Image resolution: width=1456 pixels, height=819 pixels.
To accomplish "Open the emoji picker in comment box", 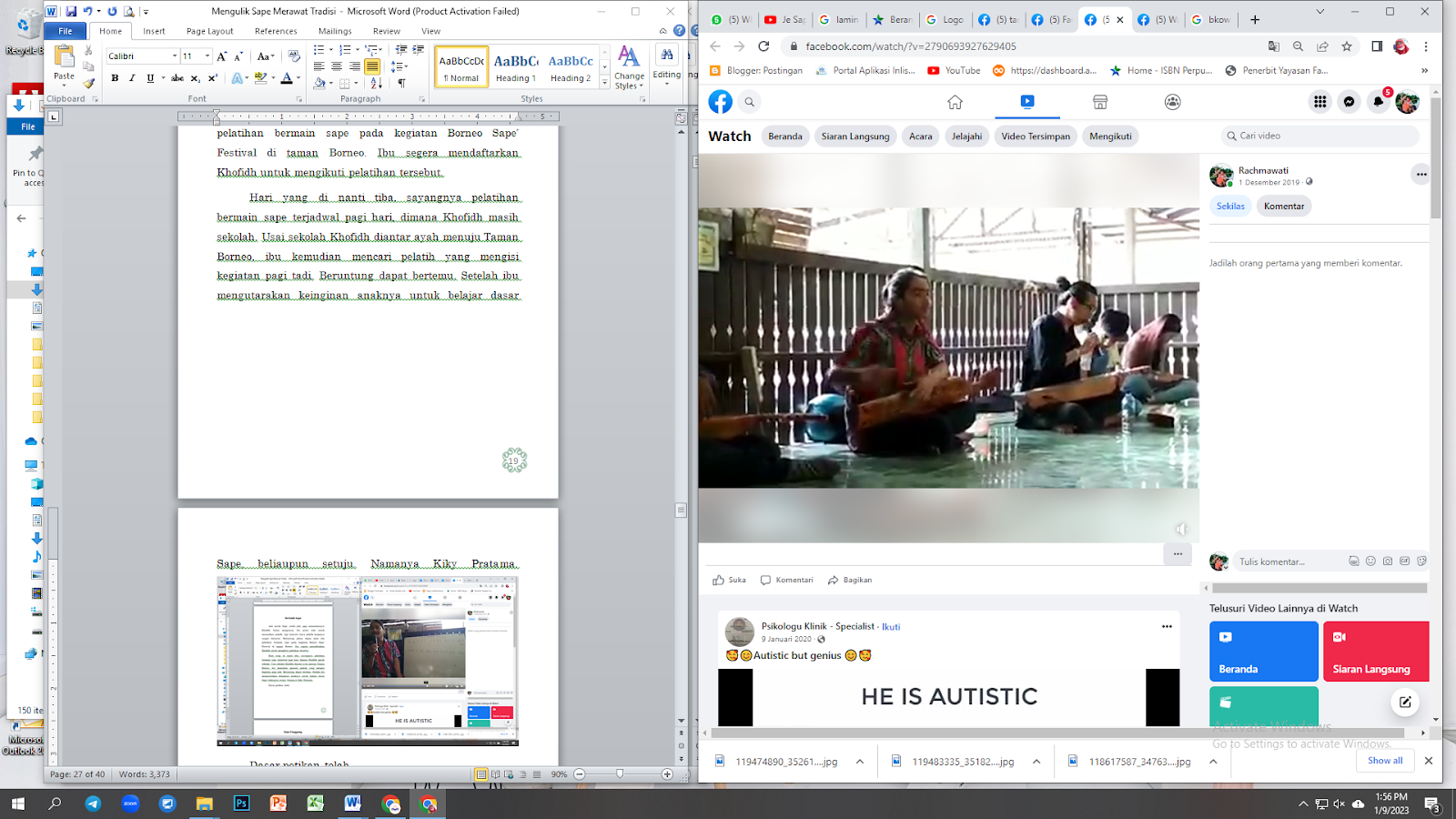I will [x=1370, y=561].
